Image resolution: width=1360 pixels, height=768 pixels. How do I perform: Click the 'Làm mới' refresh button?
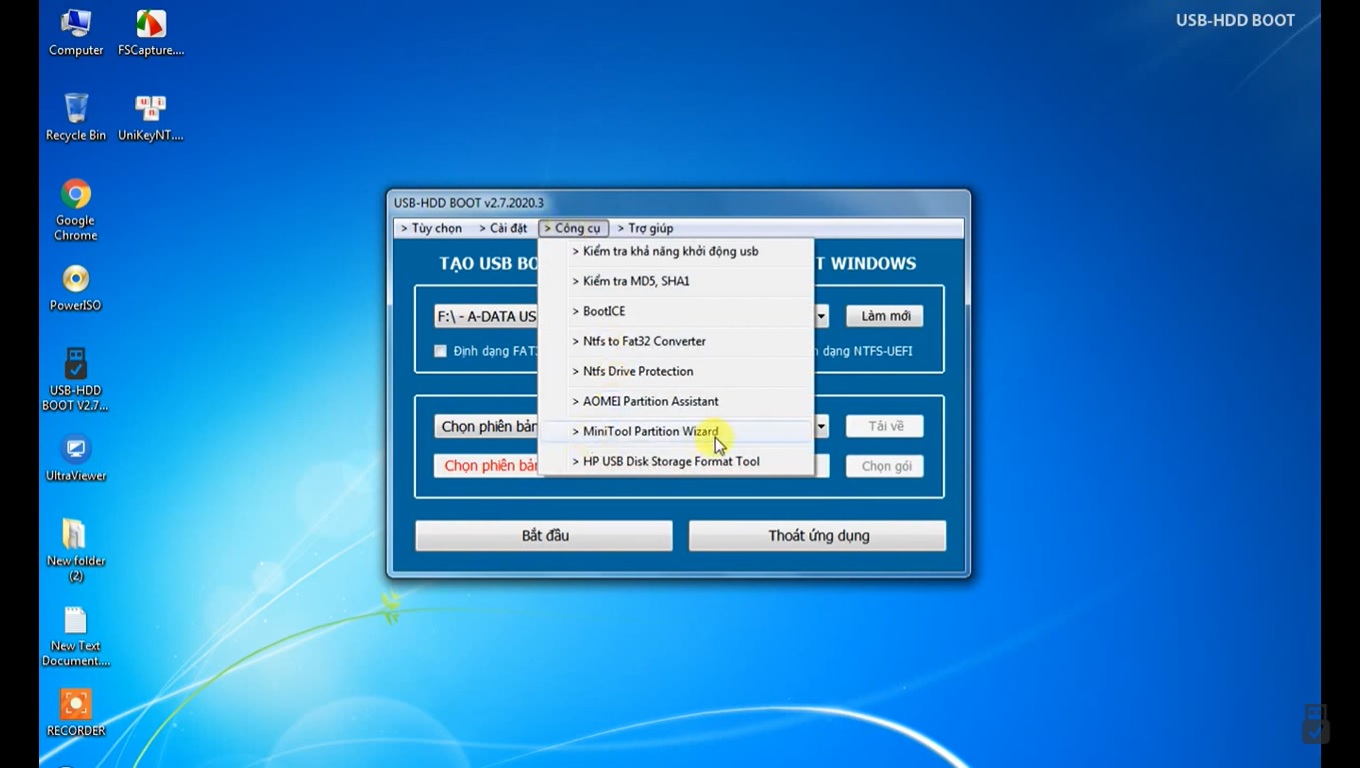click(885, 316)
